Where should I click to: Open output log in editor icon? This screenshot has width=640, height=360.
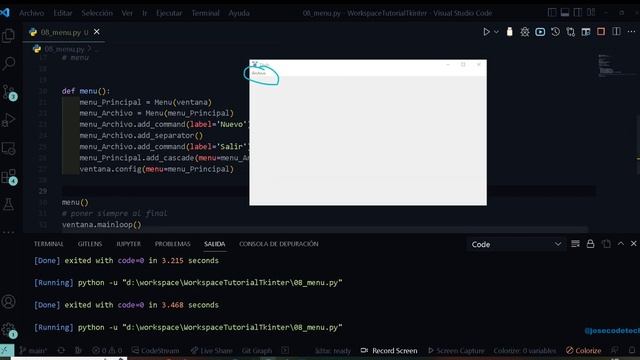coord(606,244)
